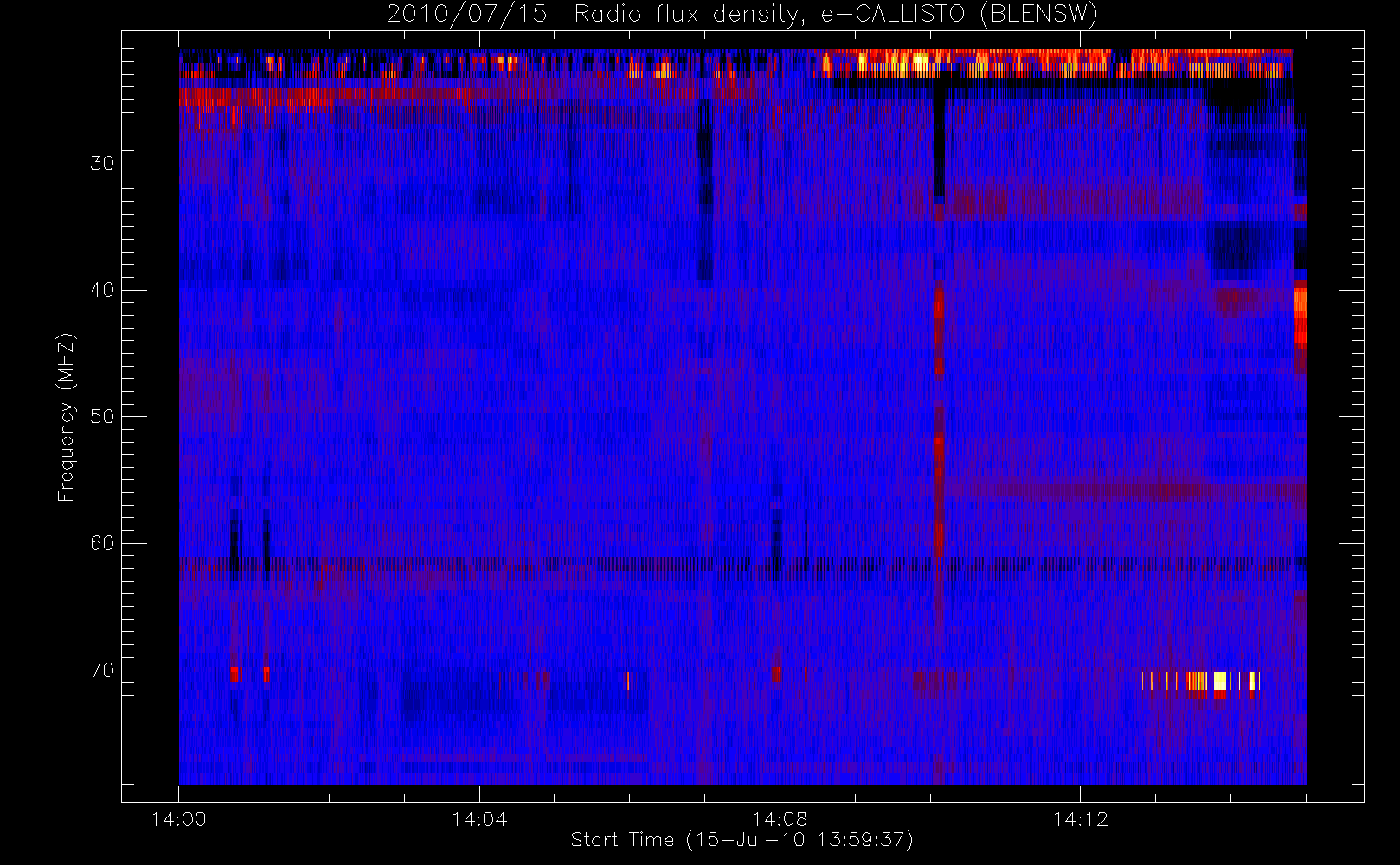The width and height of the screenshot is (1400, 865).
Task: Click the 'Frequency (MHZ)' axis label
Action: 67,417
